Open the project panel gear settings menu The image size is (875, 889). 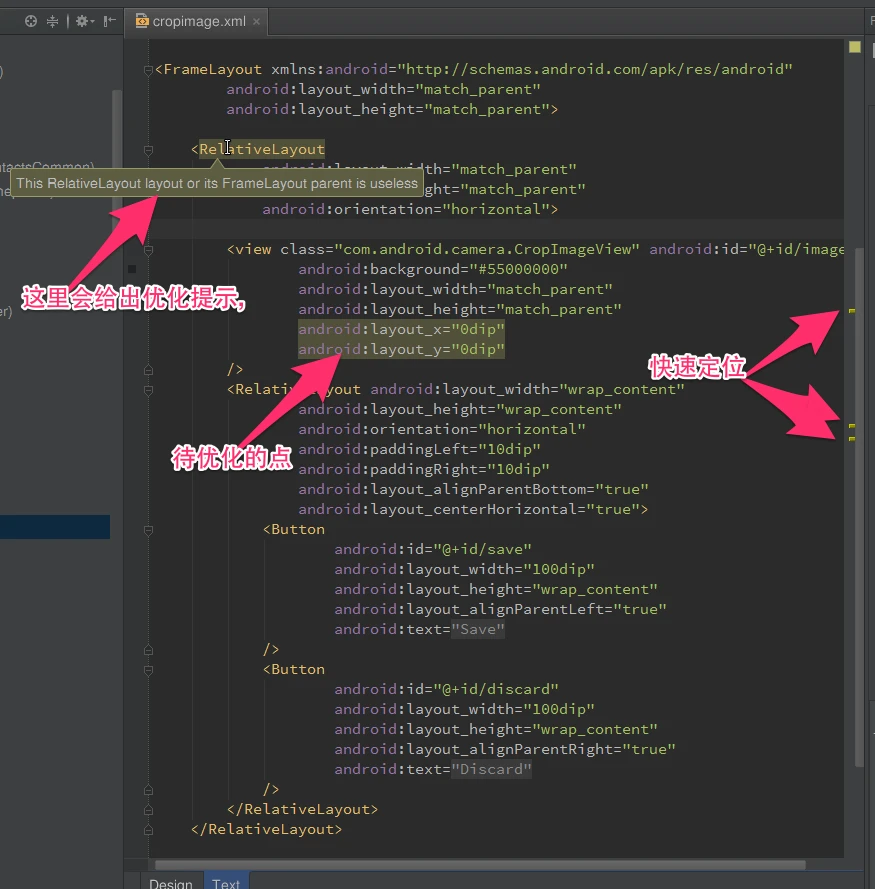(x=82, y=21)
